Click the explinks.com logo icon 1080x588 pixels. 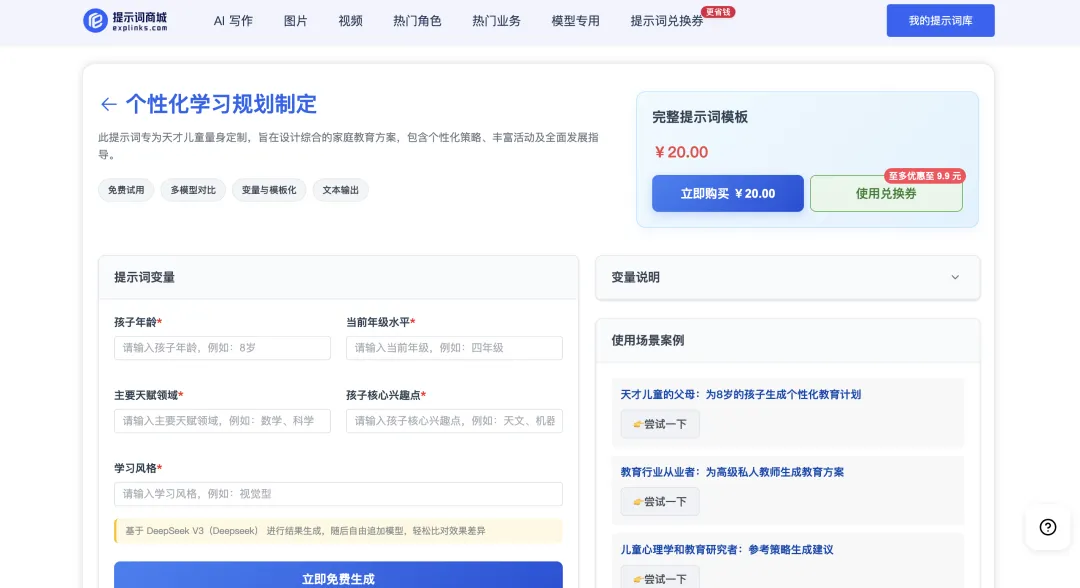point(95,21)
